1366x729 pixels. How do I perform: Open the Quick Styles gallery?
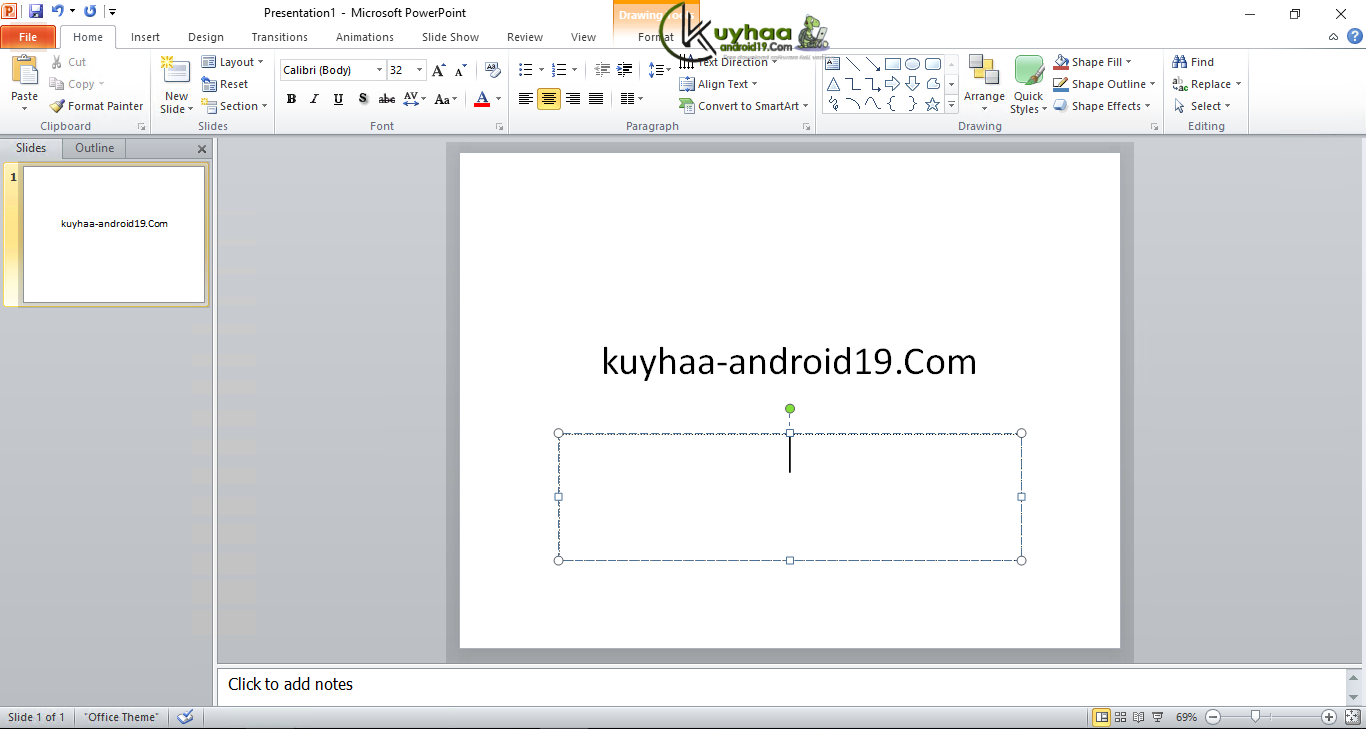coord(1029,85)
